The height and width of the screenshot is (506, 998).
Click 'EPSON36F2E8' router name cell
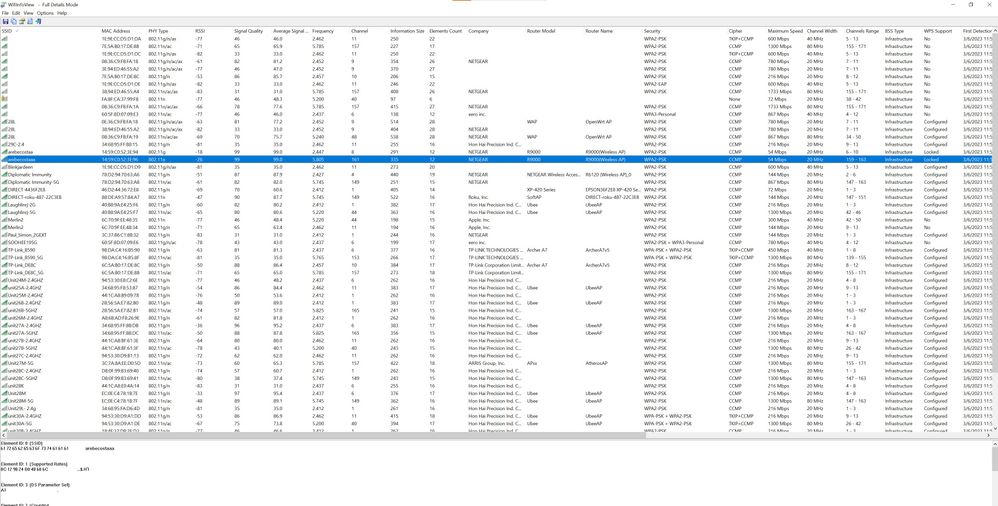click(x=612, y=190)
